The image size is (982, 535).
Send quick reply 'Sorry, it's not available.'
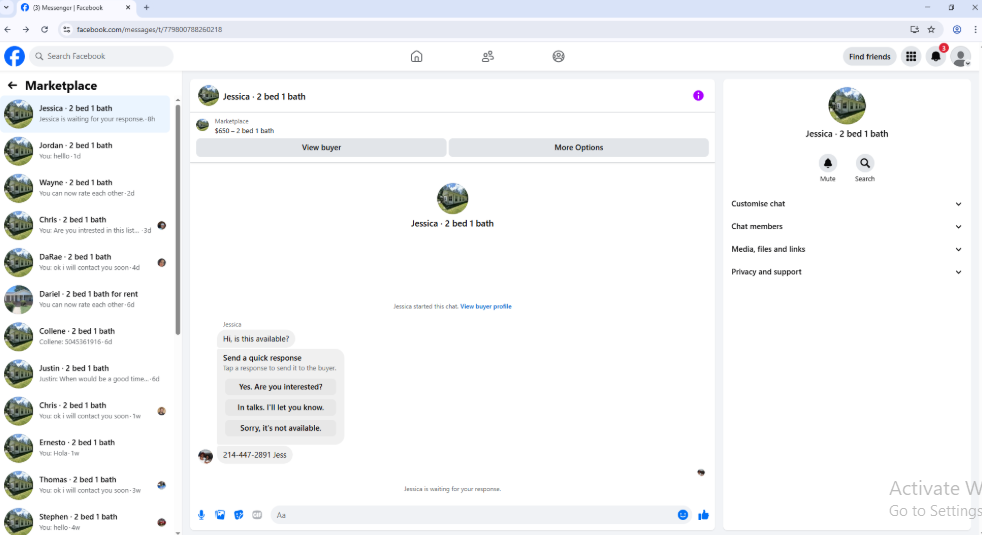[x=281, y=428]
